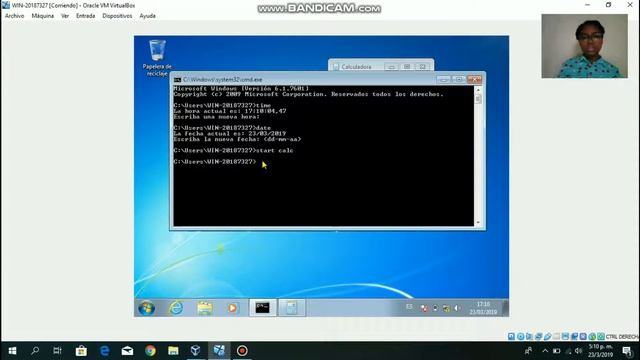Viewport: 640px width, 360px height.
Task: Open the Dispositivos menu
Action: coord(117,16)
